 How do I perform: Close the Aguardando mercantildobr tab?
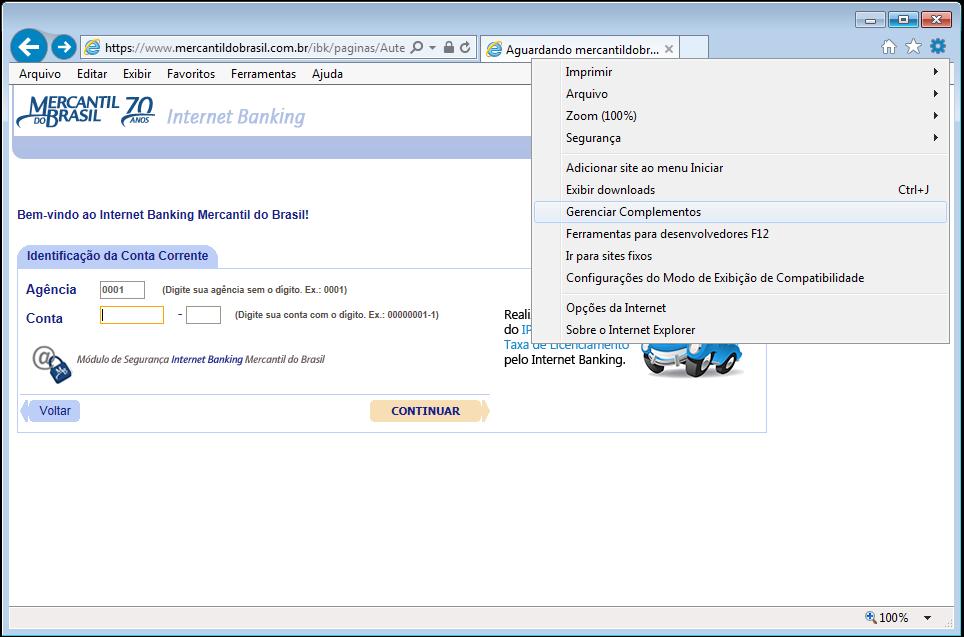pyautogui.click(x=669, y=49)
